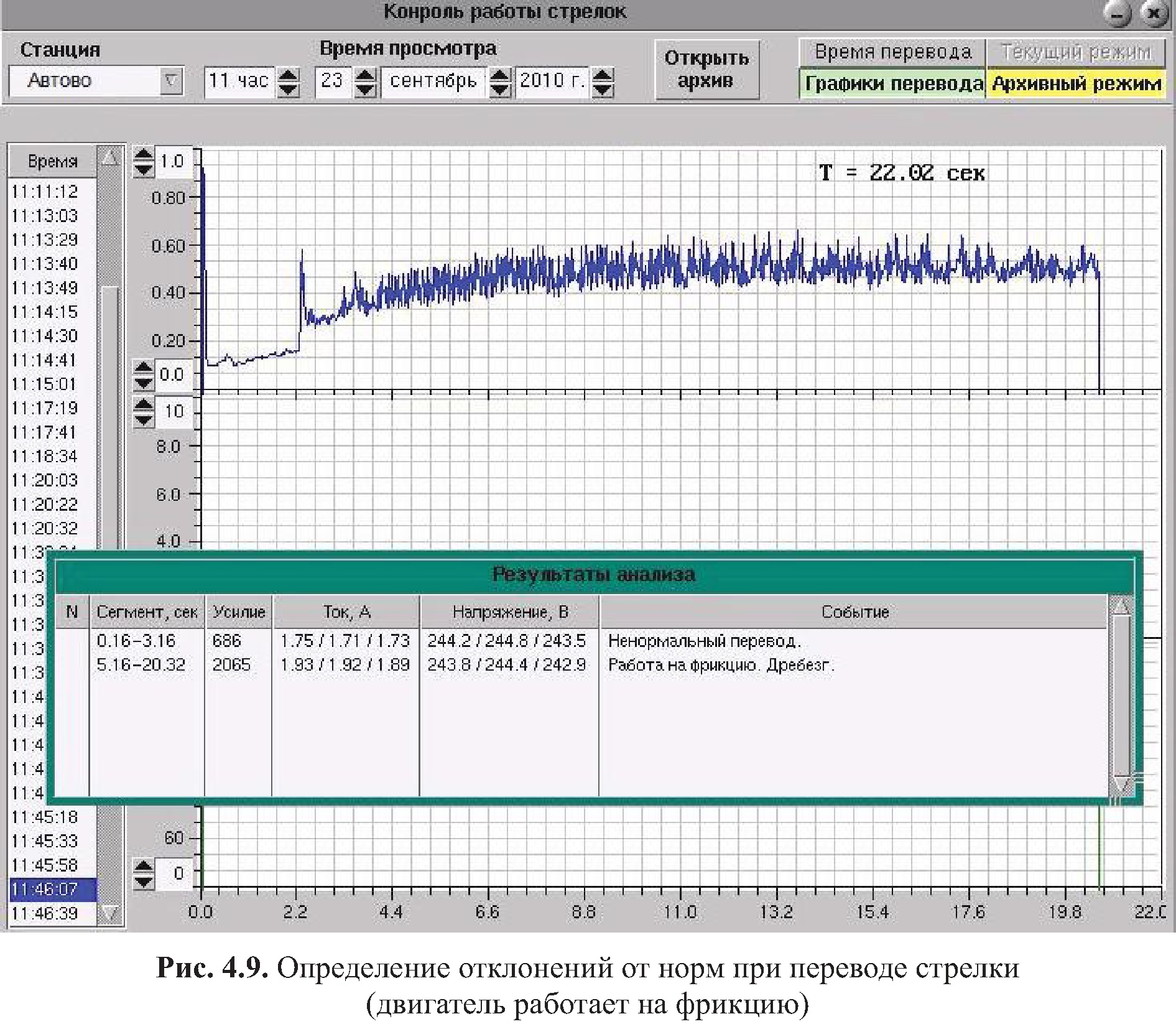1176x1024 pixels.
Task: Select the Графики перевода tab
Action: [892, 83]
